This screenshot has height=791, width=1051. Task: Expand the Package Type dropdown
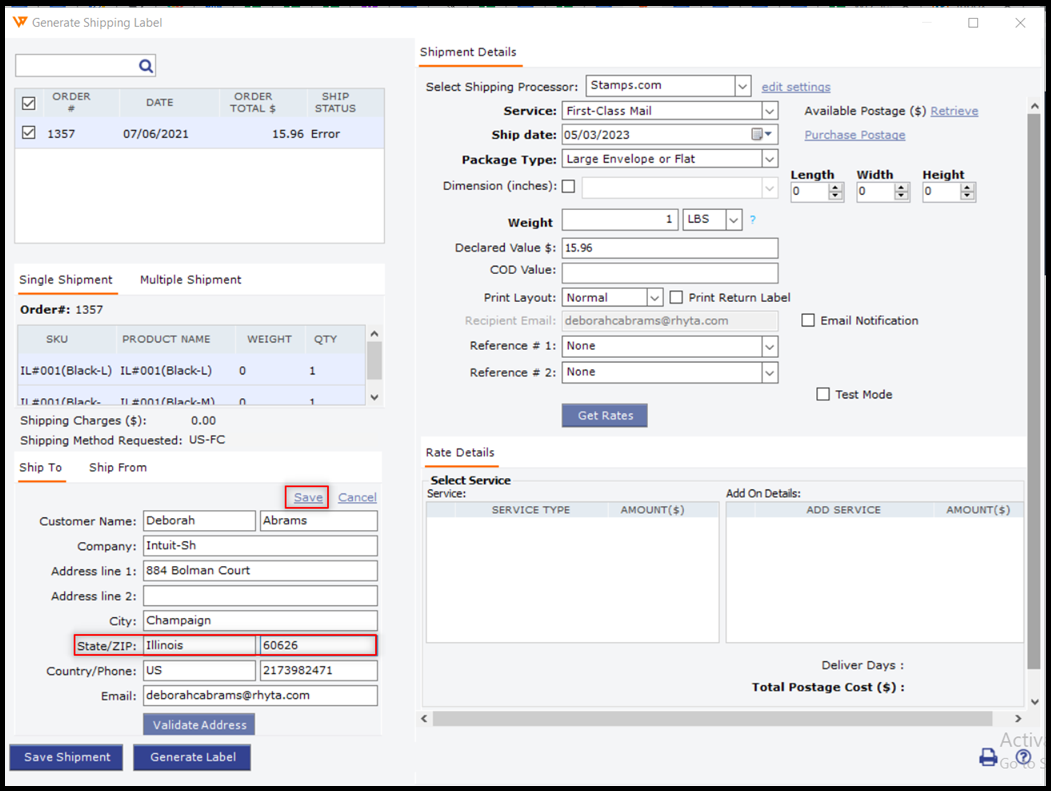768,159
